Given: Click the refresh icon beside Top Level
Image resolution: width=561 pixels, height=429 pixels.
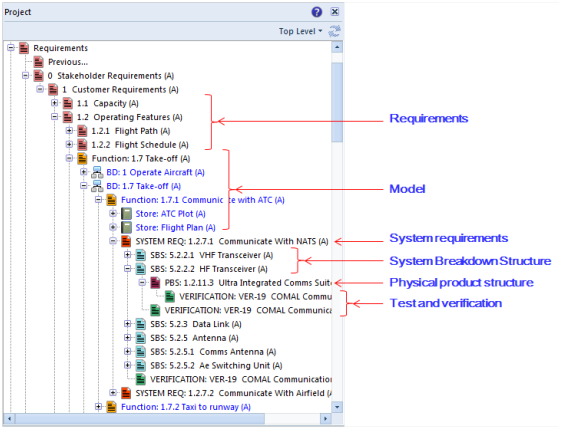Looking at the screenshot, I should pyautogui.click(x=334, y=31).
